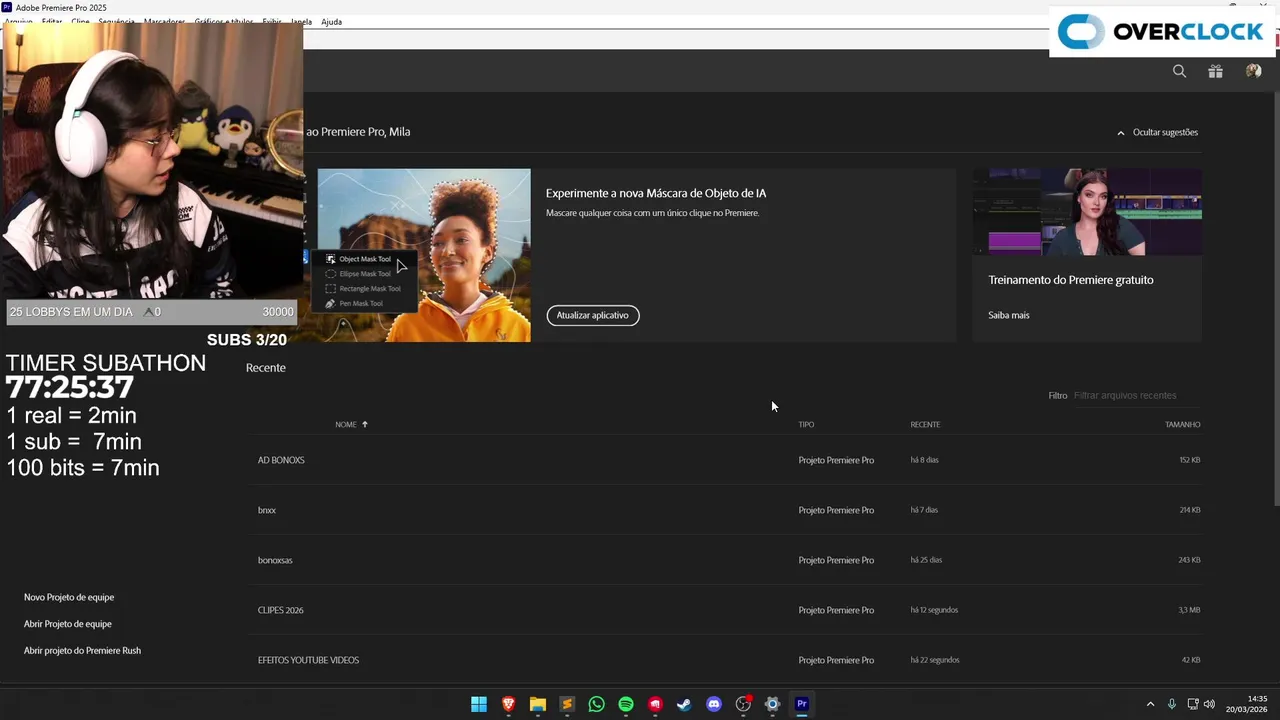1280x720 pixels.
Task: Open the AD BONOXS project
Action: (281, 460)
